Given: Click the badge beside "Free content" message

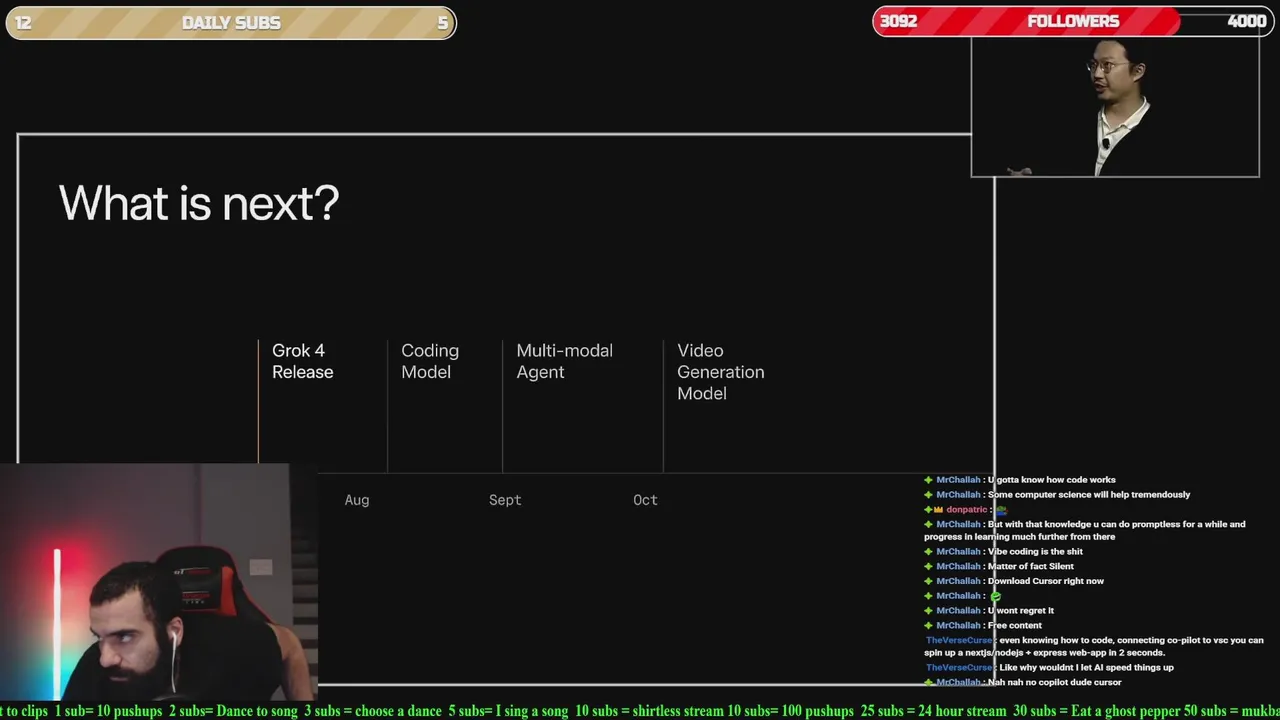Looking at the screenshot, I should pyautogui.click(x=928, y=626).
